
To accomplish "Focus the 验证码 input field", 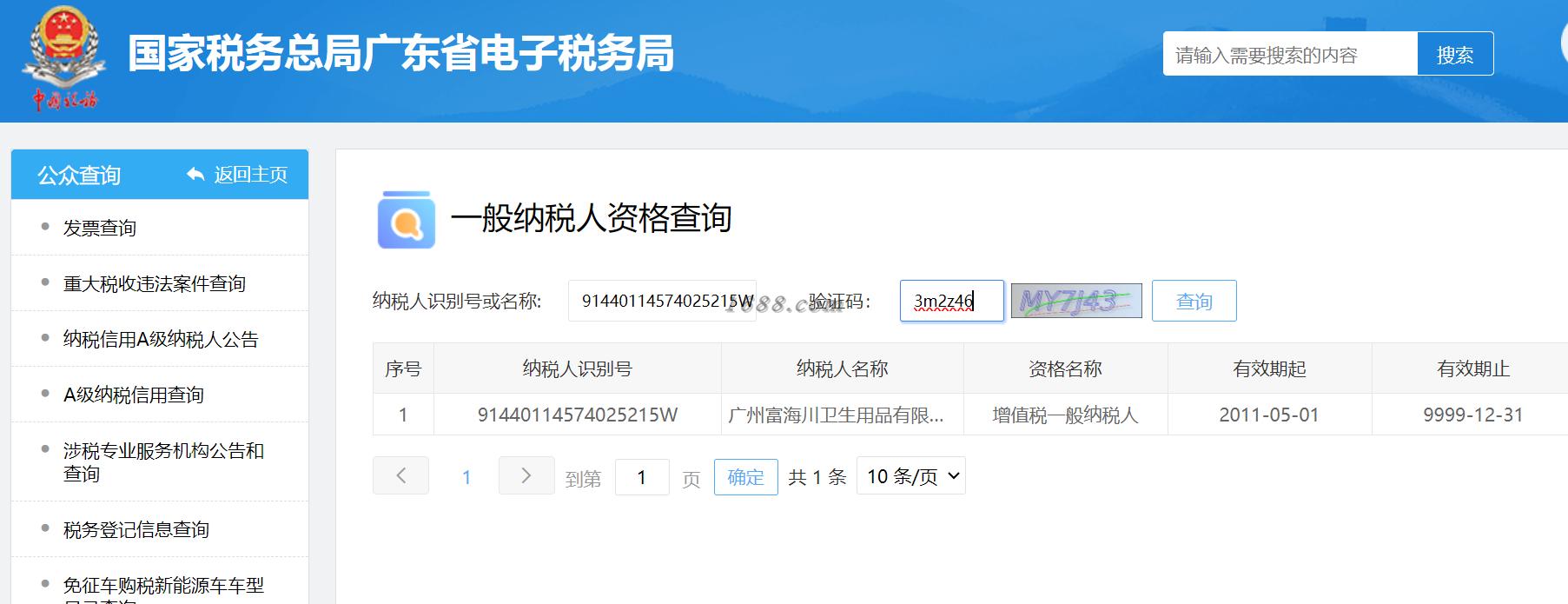I will pyautogui.click(x=952, y=301).
